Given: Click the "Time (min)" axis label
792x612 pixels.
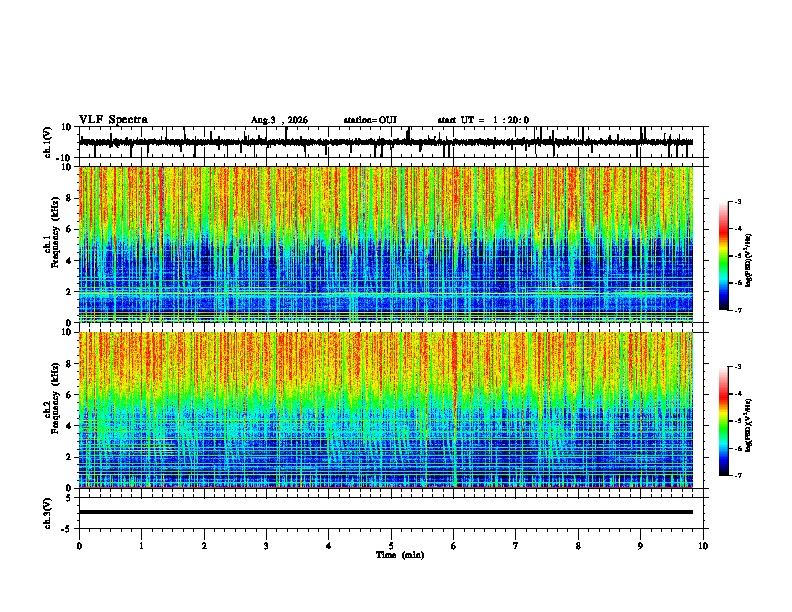Looking at the screenshot, I should pos(400,555).
